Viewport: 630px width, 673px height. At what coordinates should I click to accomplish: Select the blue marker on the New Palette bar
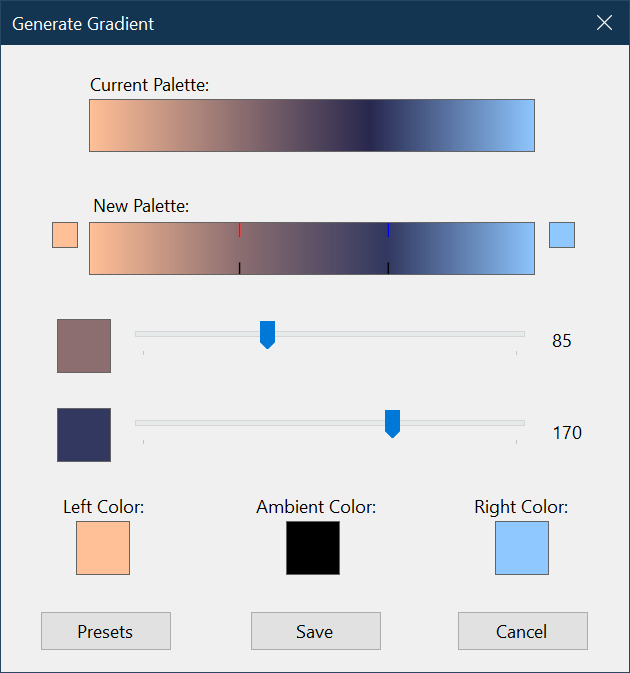pos(388,231)
